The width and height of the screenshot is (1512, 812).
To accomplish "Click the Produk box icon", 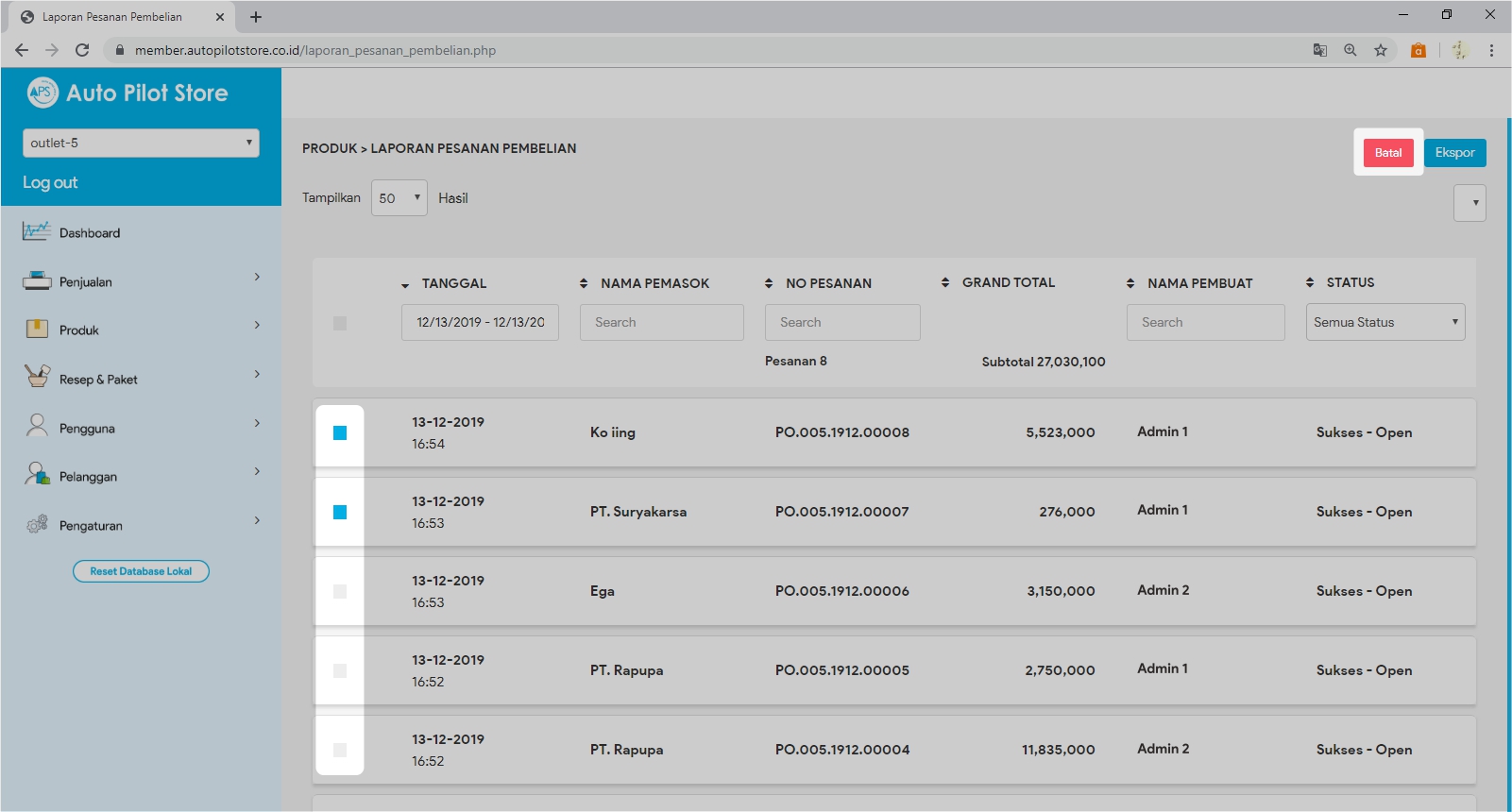I will click(x=37, y=329).
